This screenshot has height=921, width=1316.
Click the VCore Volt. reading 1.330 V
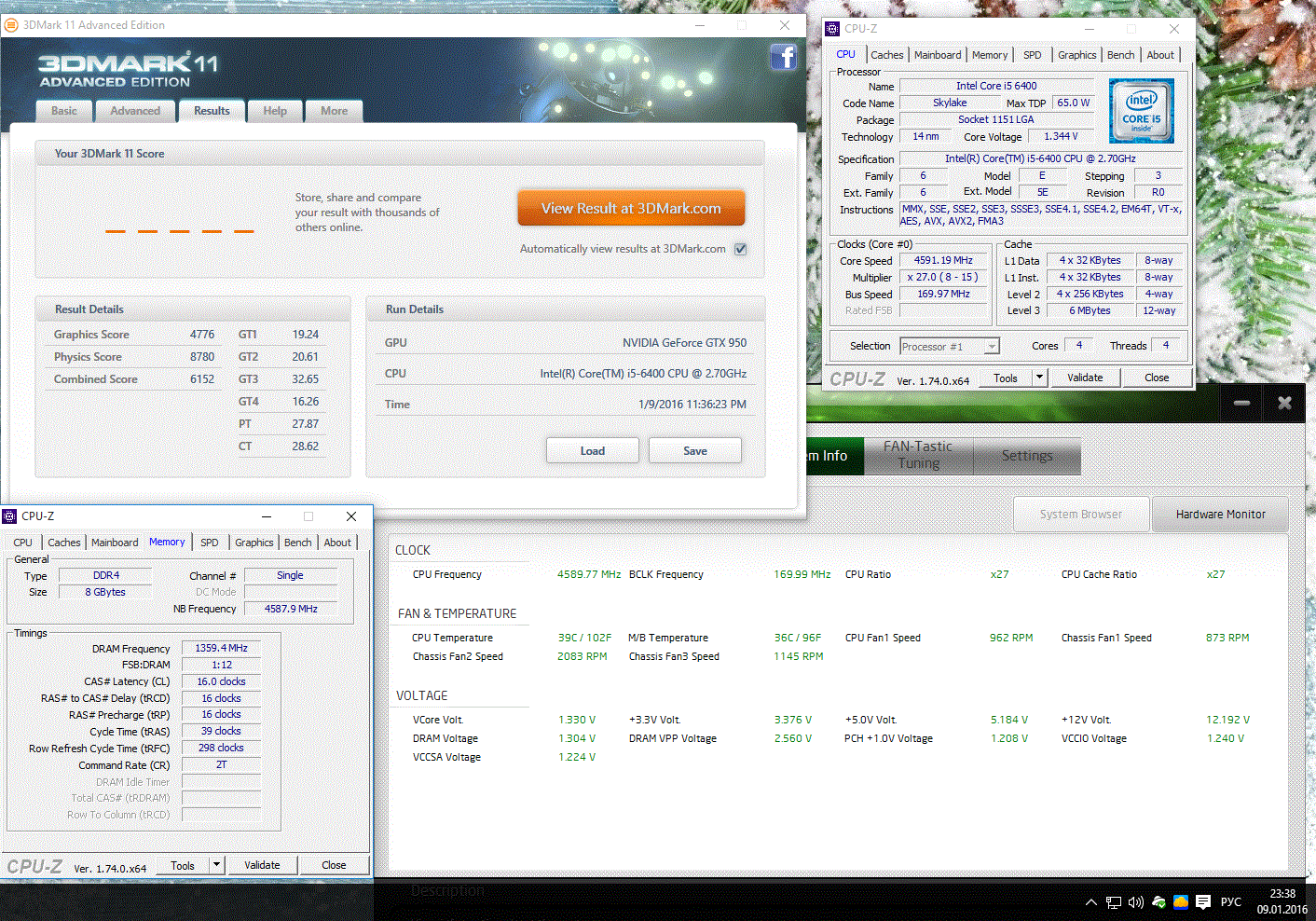[577, 720]
